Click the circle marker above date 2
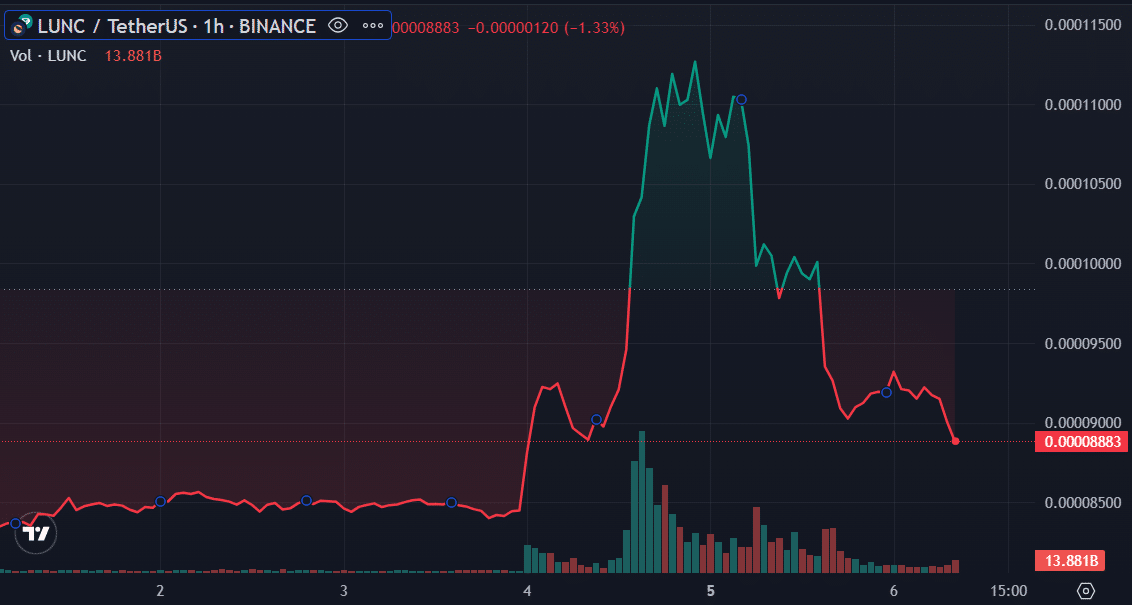1132x605 pixels. coord(160,501)
